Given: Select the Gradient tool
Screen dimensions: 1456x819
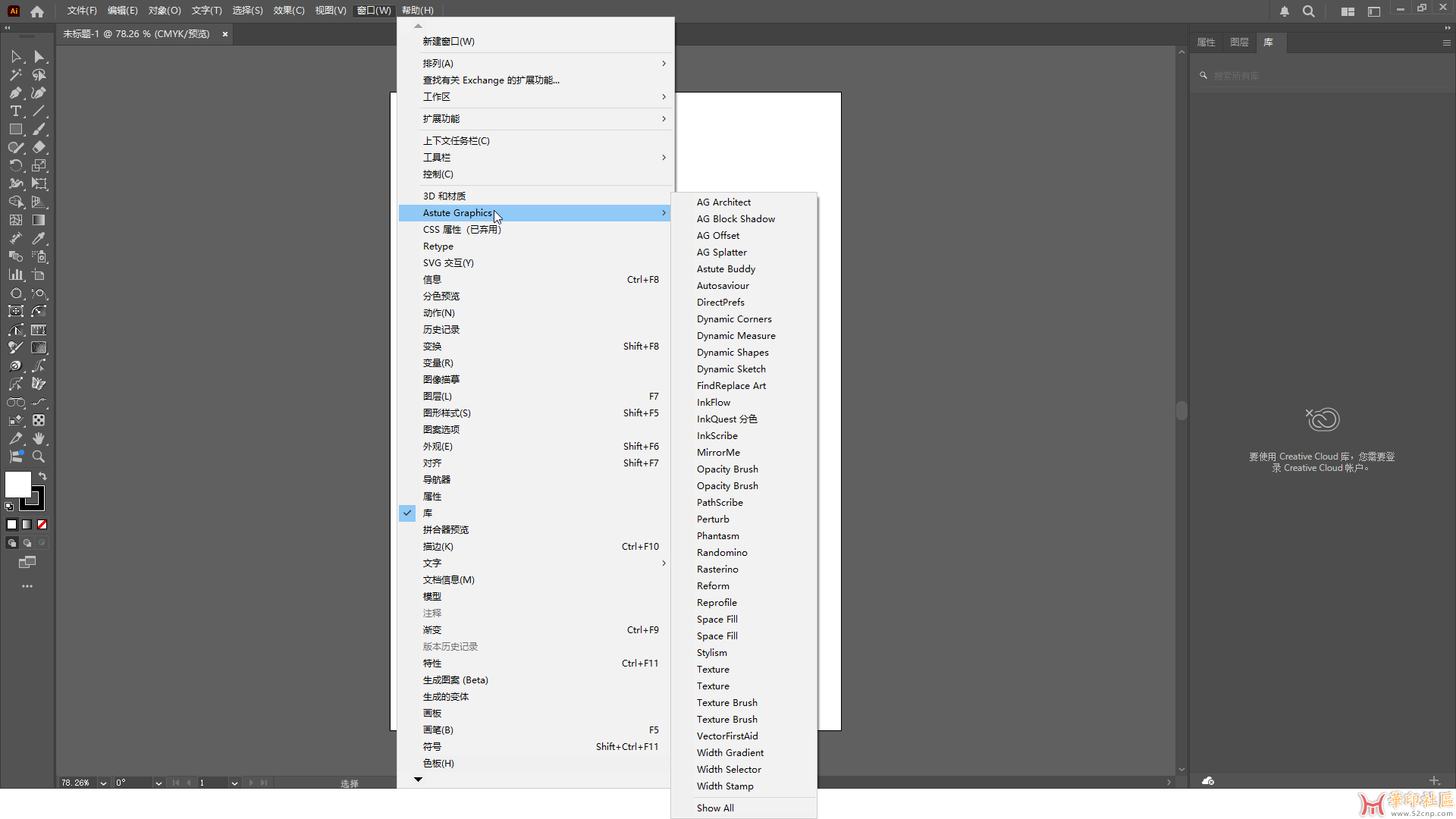Looking at the screenshot, I should tap(39, 221).
